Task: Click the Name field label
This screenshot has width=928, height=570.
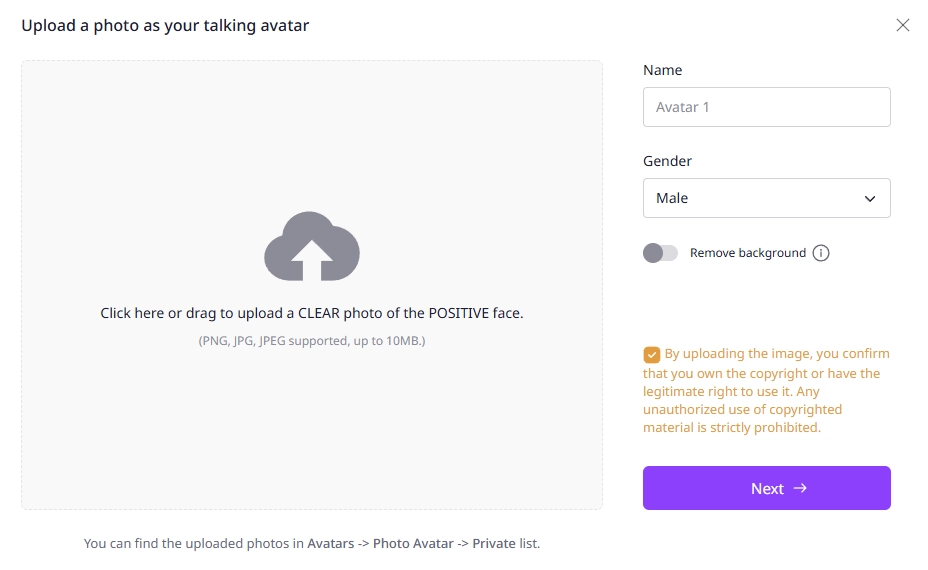Action: coord(662,70)
